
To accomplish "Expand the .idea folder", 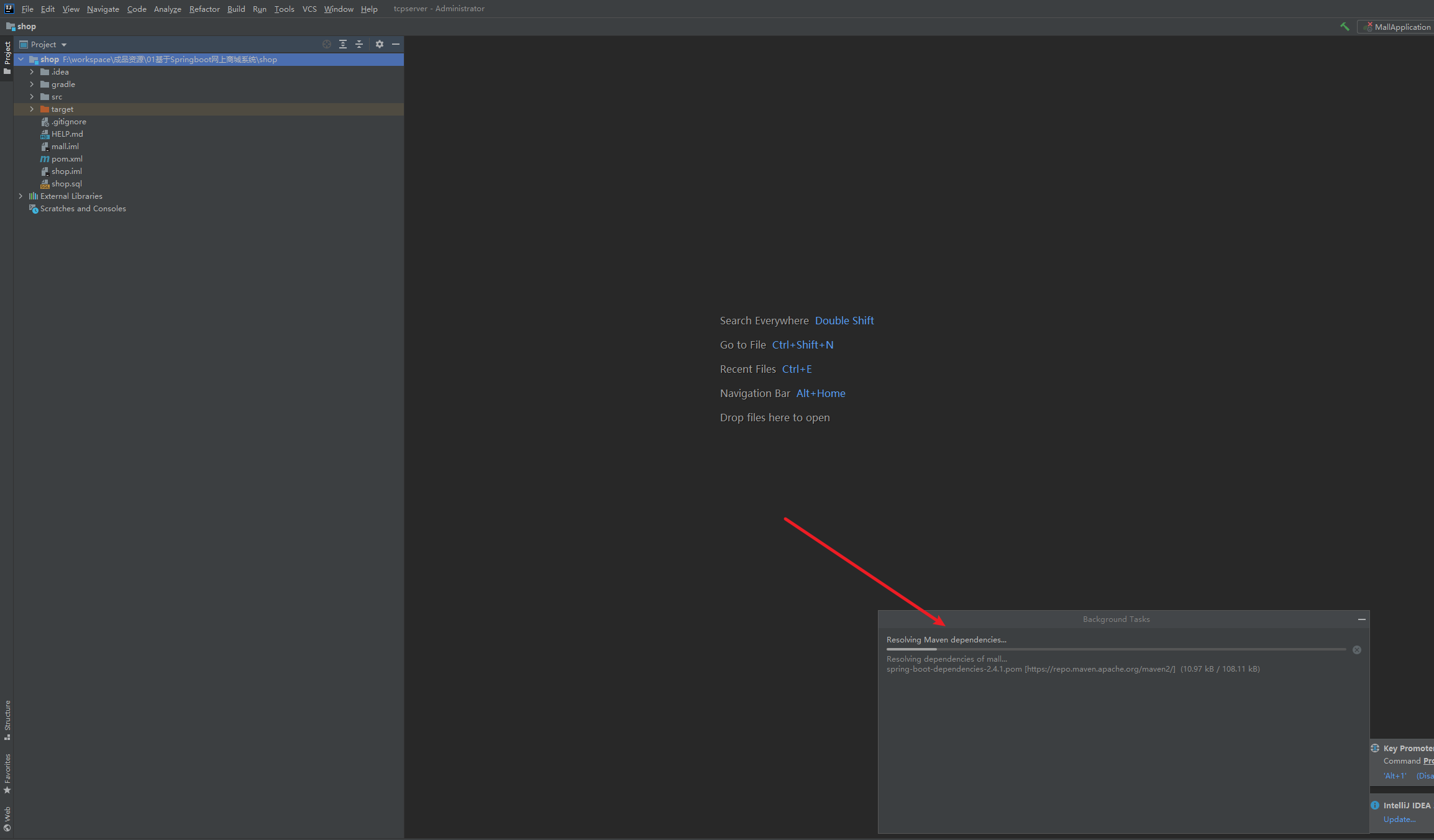I will (32, 72).
